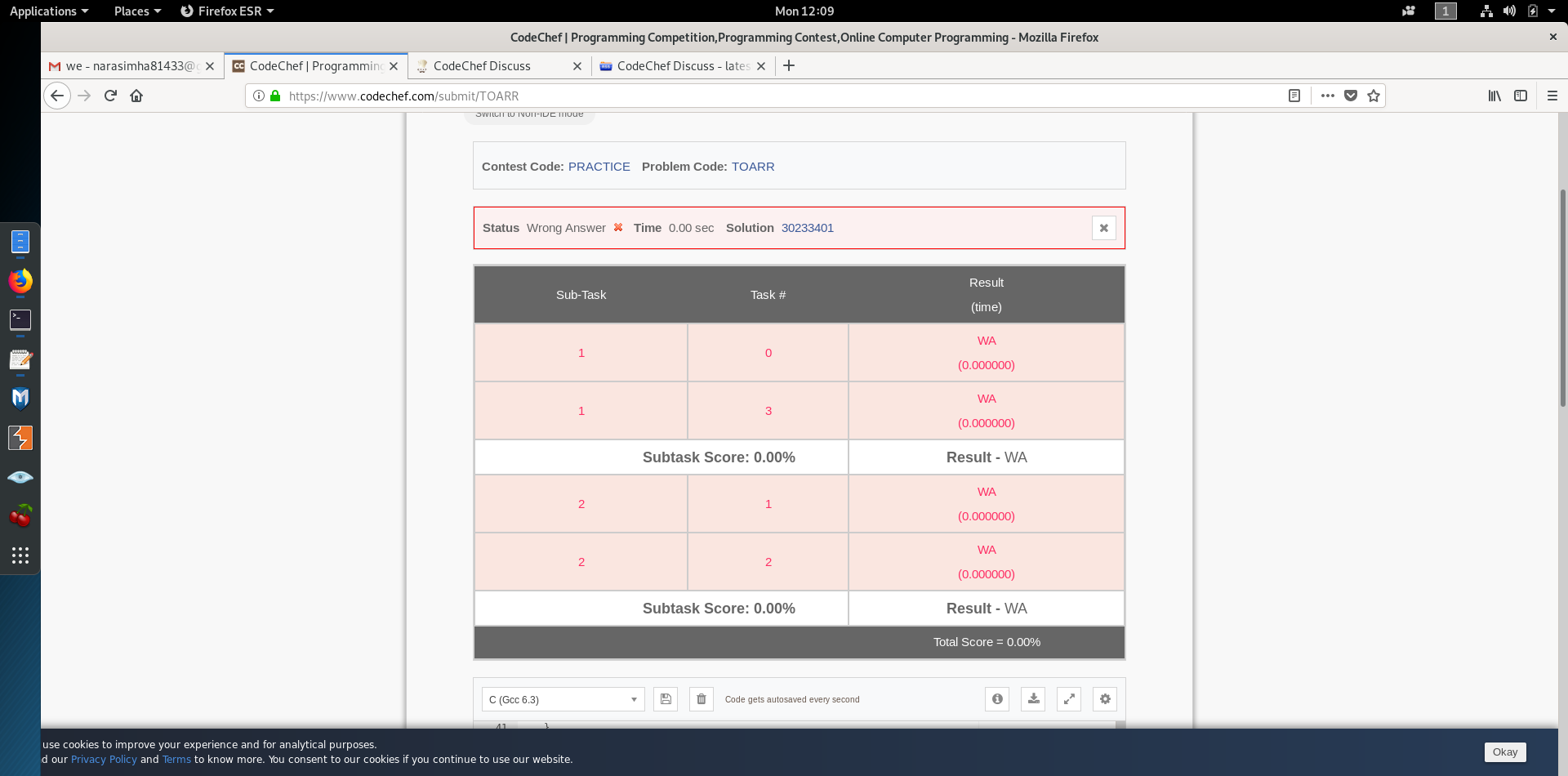
Task: Download the code from the editor
Action: click(x=1033, y=699)
